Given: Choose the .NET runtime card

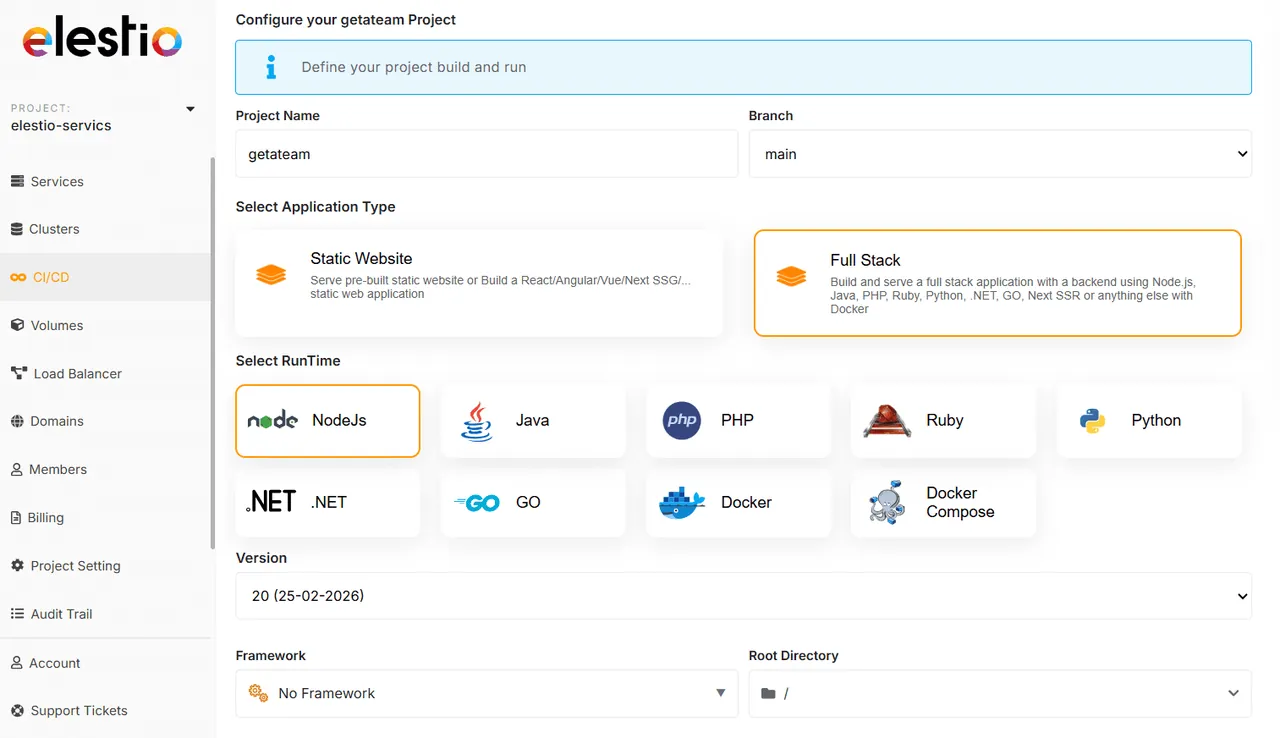Looking at the screenshot, I should pyautogui.click(x=328, y=503).
